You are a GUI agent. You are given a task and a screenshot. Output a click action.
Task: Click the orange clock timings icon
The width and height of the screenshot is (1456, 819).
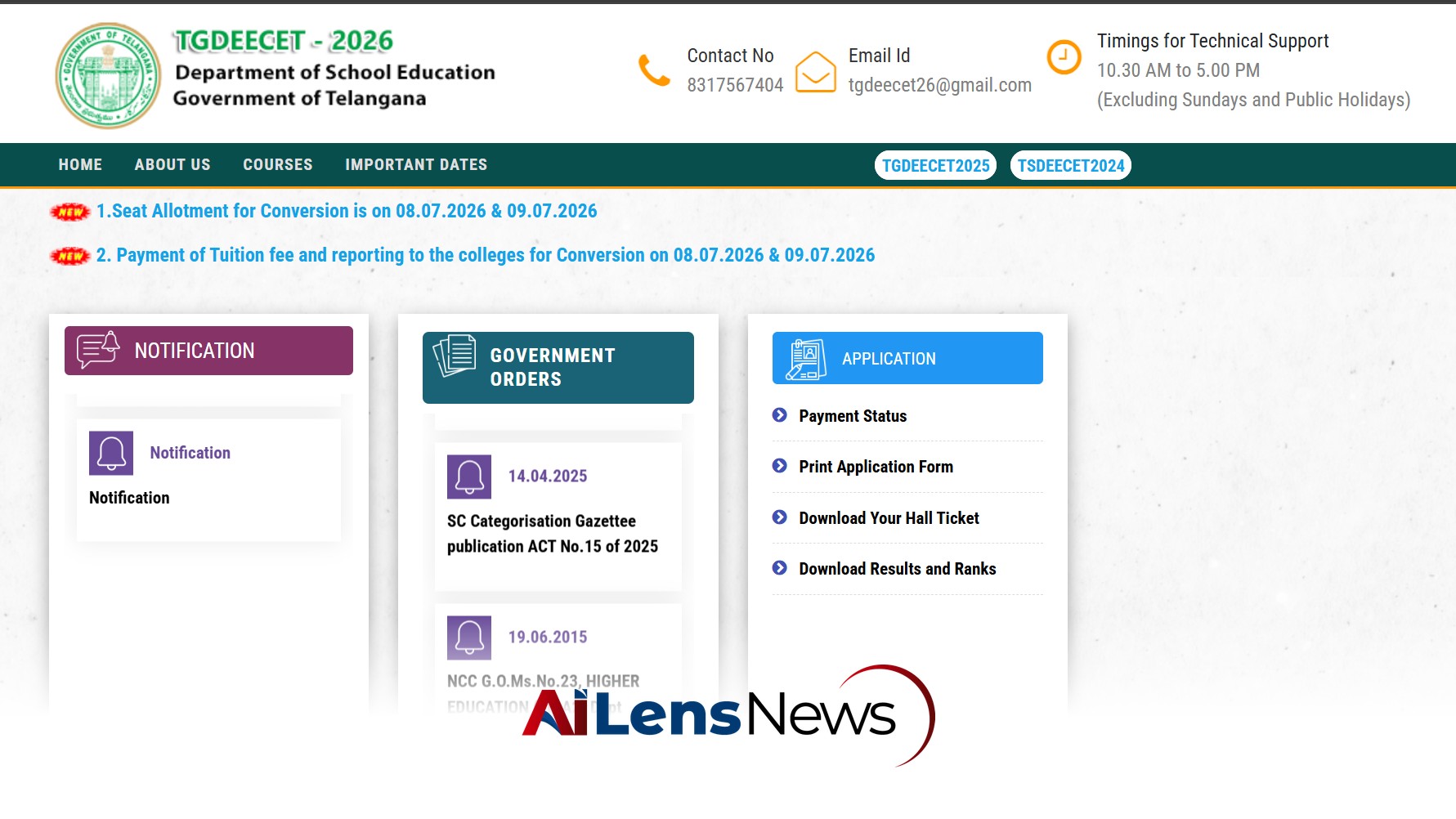(1064, 57)
